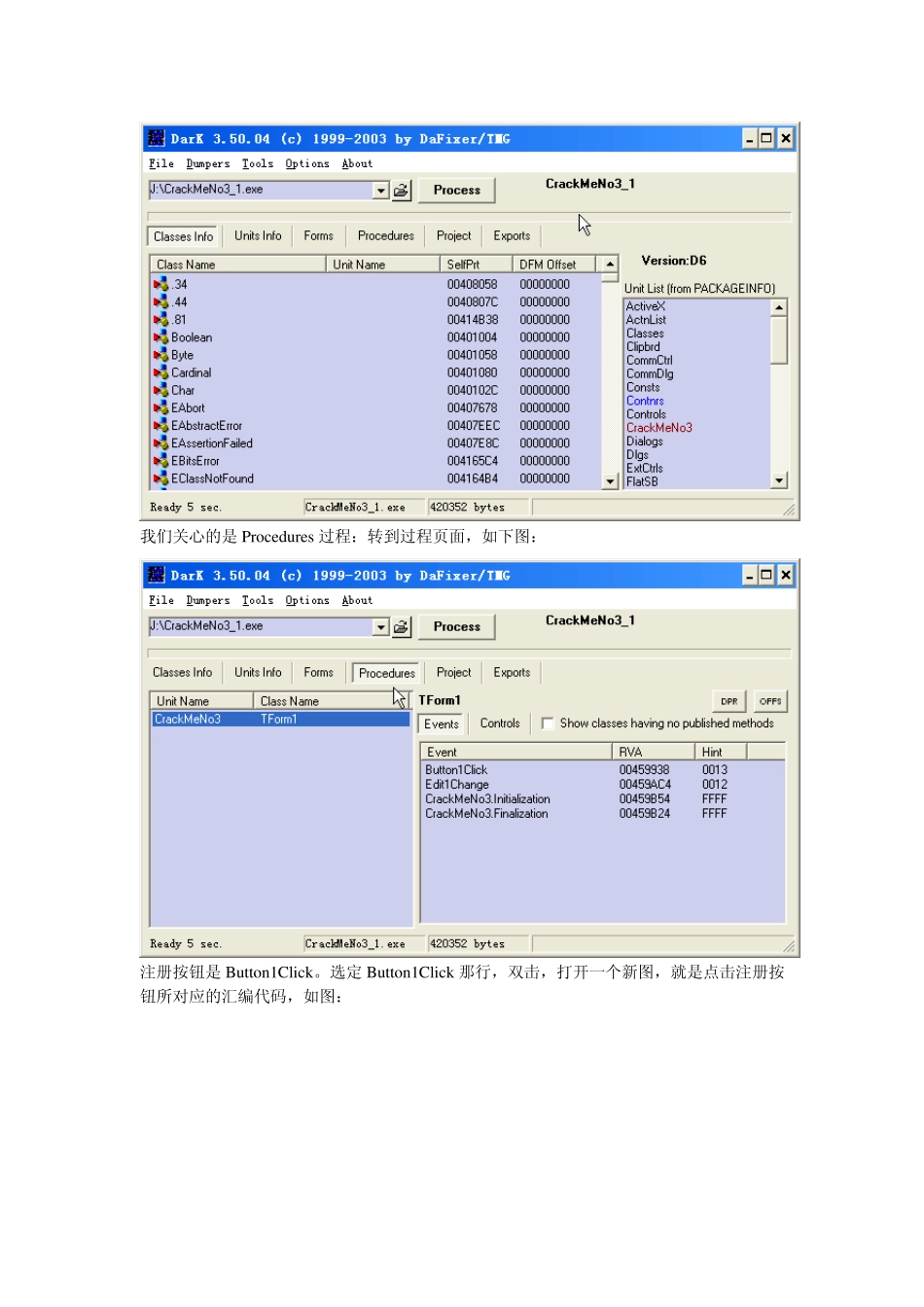Select CrackMeNo3.Finalization event row

coord(602,814)
